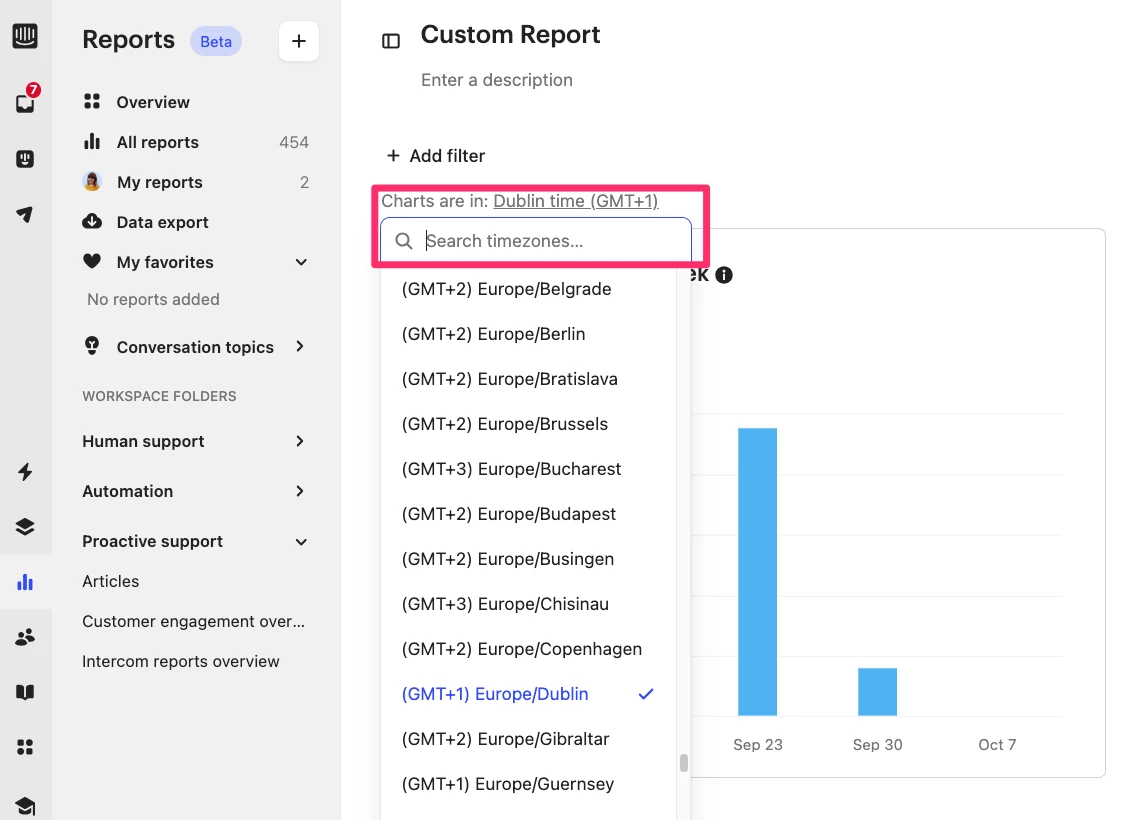The height and width of the screenshot is (820, 1135).
Task: Open the Contacts people icon in sidebar
Action: 25,637
